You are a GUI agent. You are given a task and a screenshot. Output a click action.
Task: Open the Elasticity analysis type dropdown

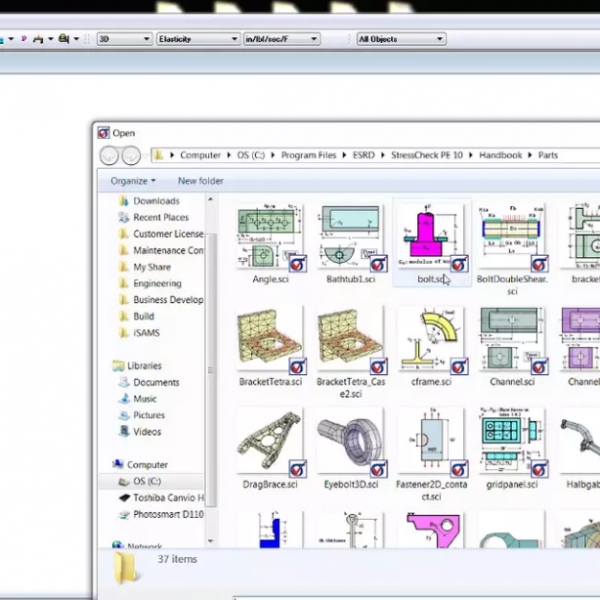198,39
